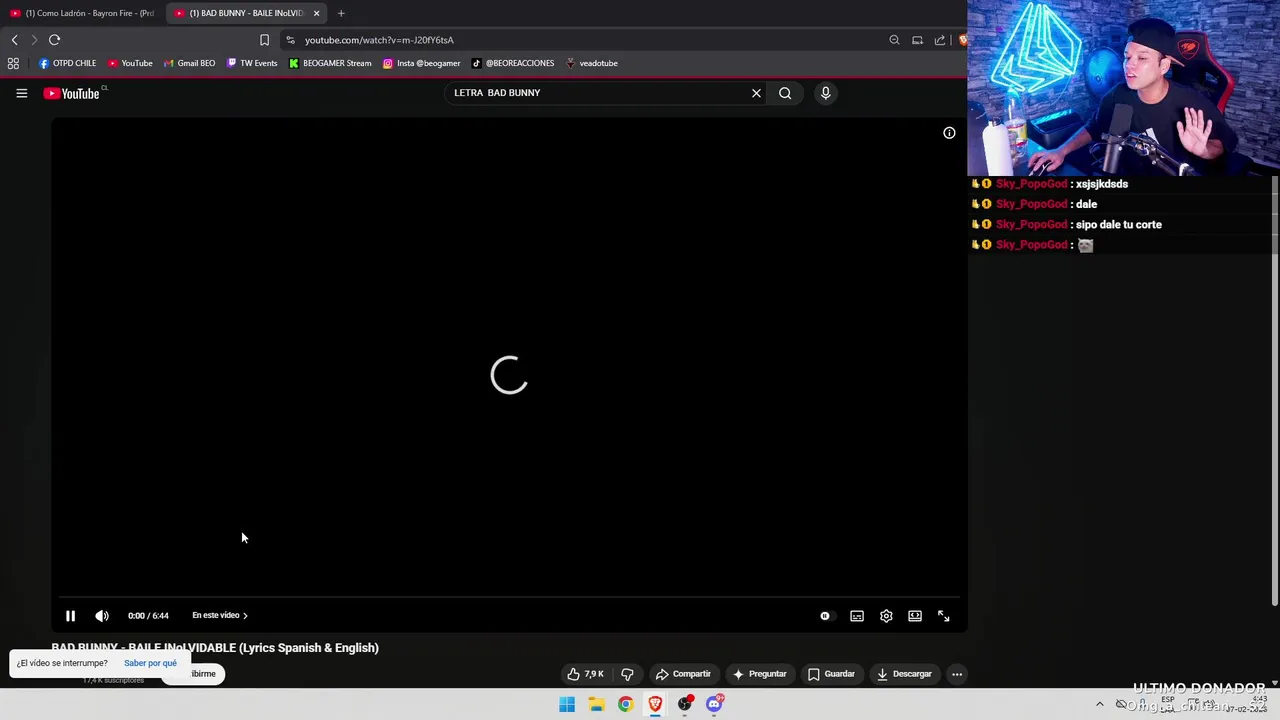Open the player settings gear
The width and height of the screenshot is (1280, 720).
point(886,616)
